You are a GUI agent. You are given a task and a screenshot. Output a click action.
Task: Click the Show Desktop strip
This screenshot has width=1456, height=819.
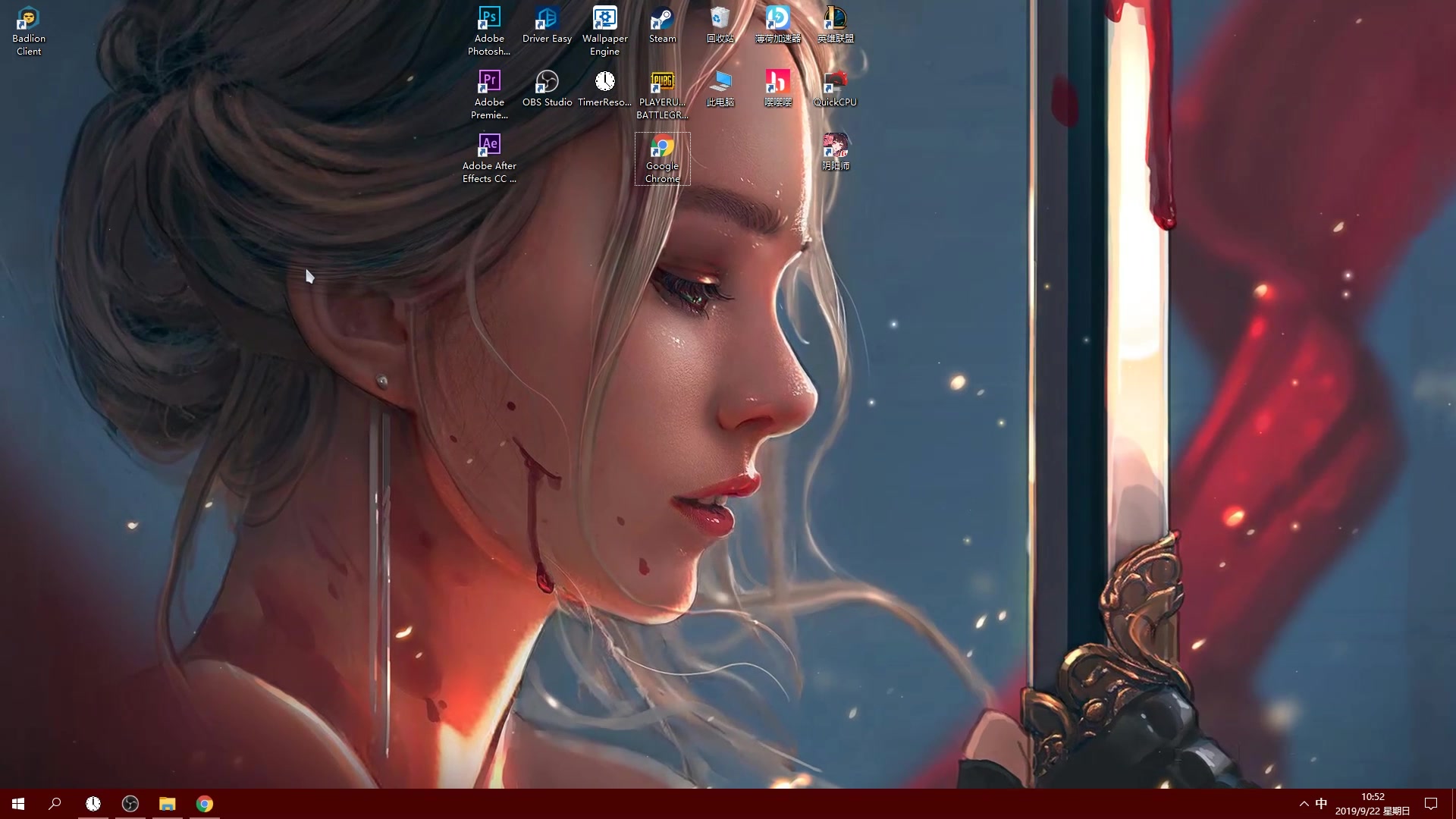click(x=1453, y=804)
